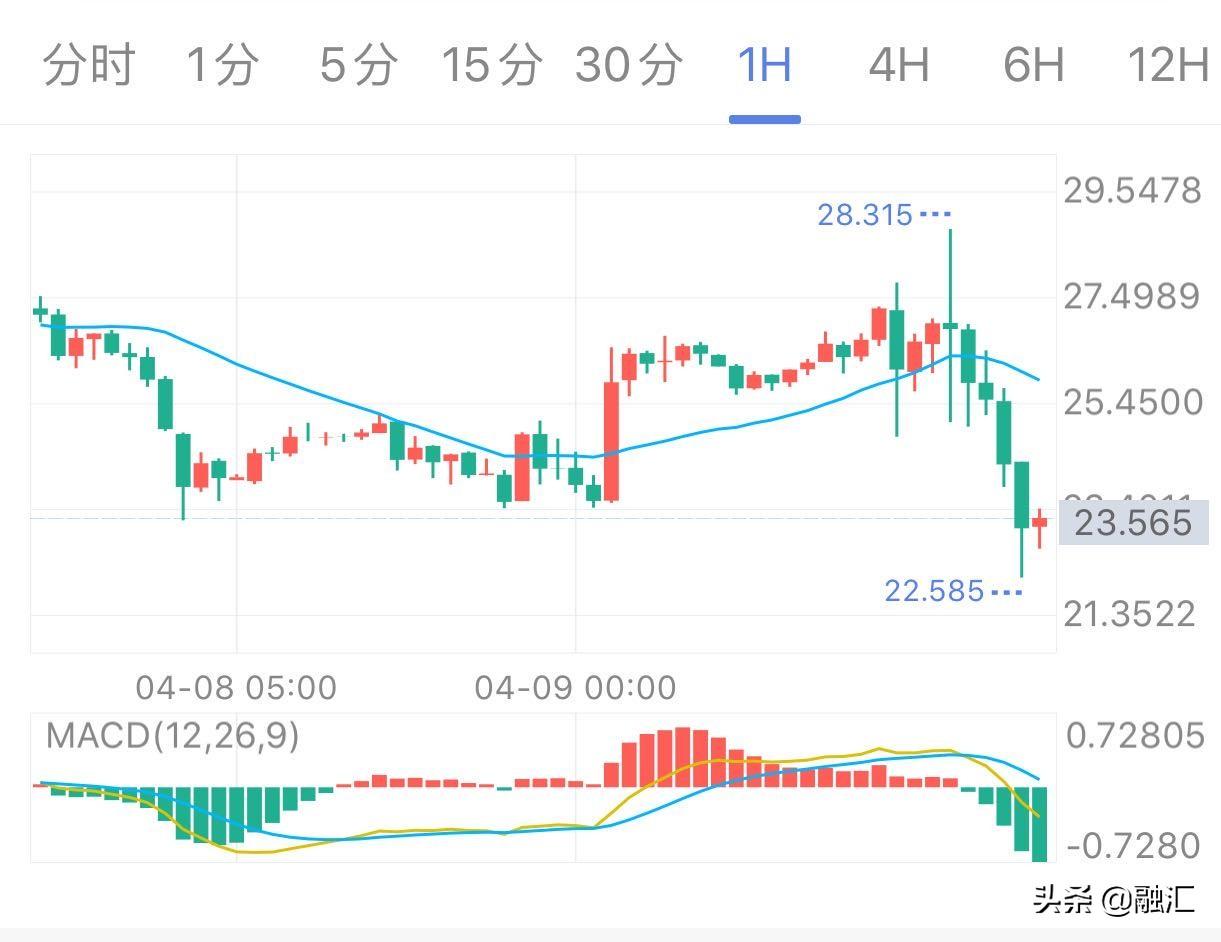Click the 25.4500 price axis label
The image size is (1221, 942).
[x=1132, y=403]
